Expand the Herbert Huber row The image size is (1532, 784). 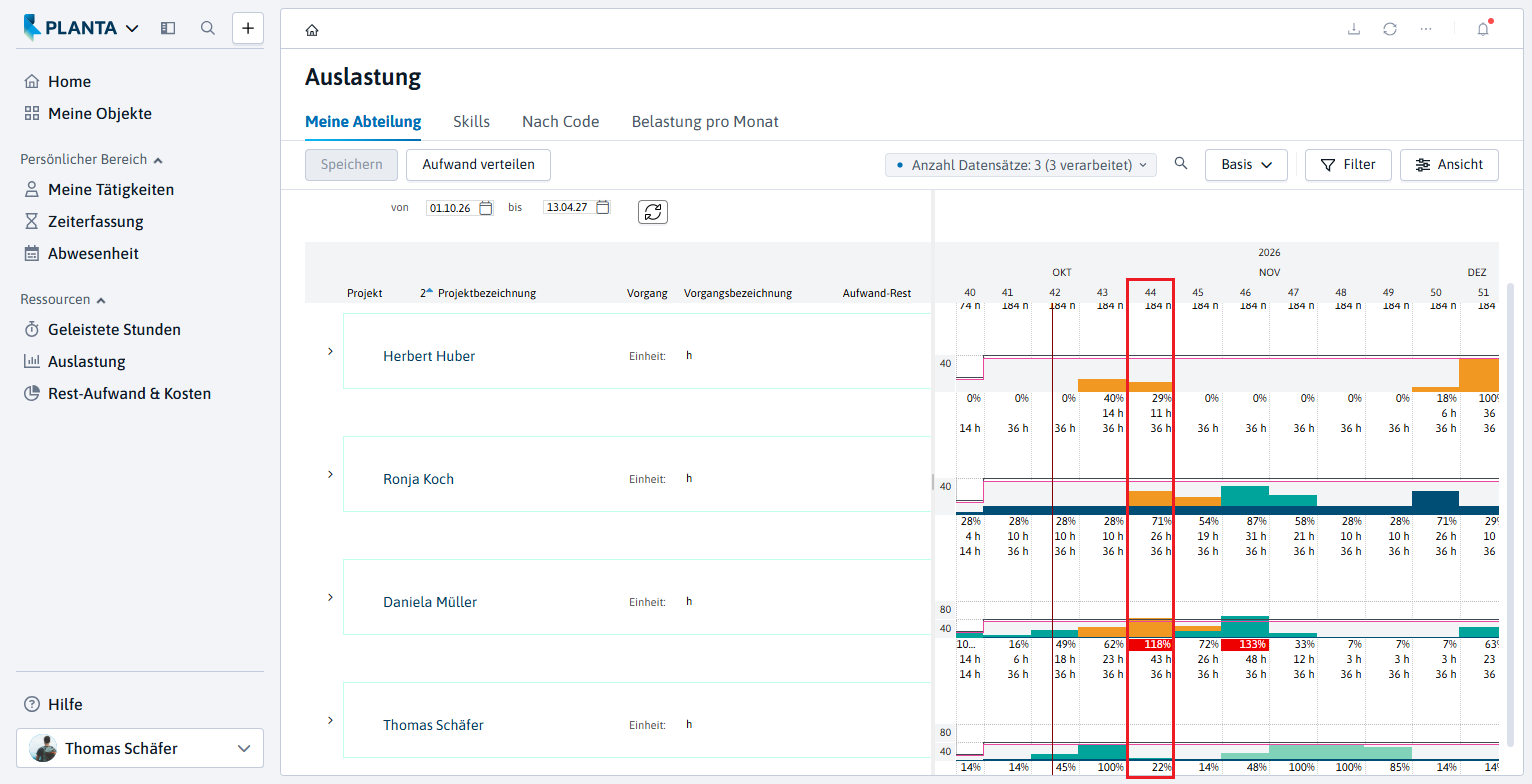coord(330,351)
